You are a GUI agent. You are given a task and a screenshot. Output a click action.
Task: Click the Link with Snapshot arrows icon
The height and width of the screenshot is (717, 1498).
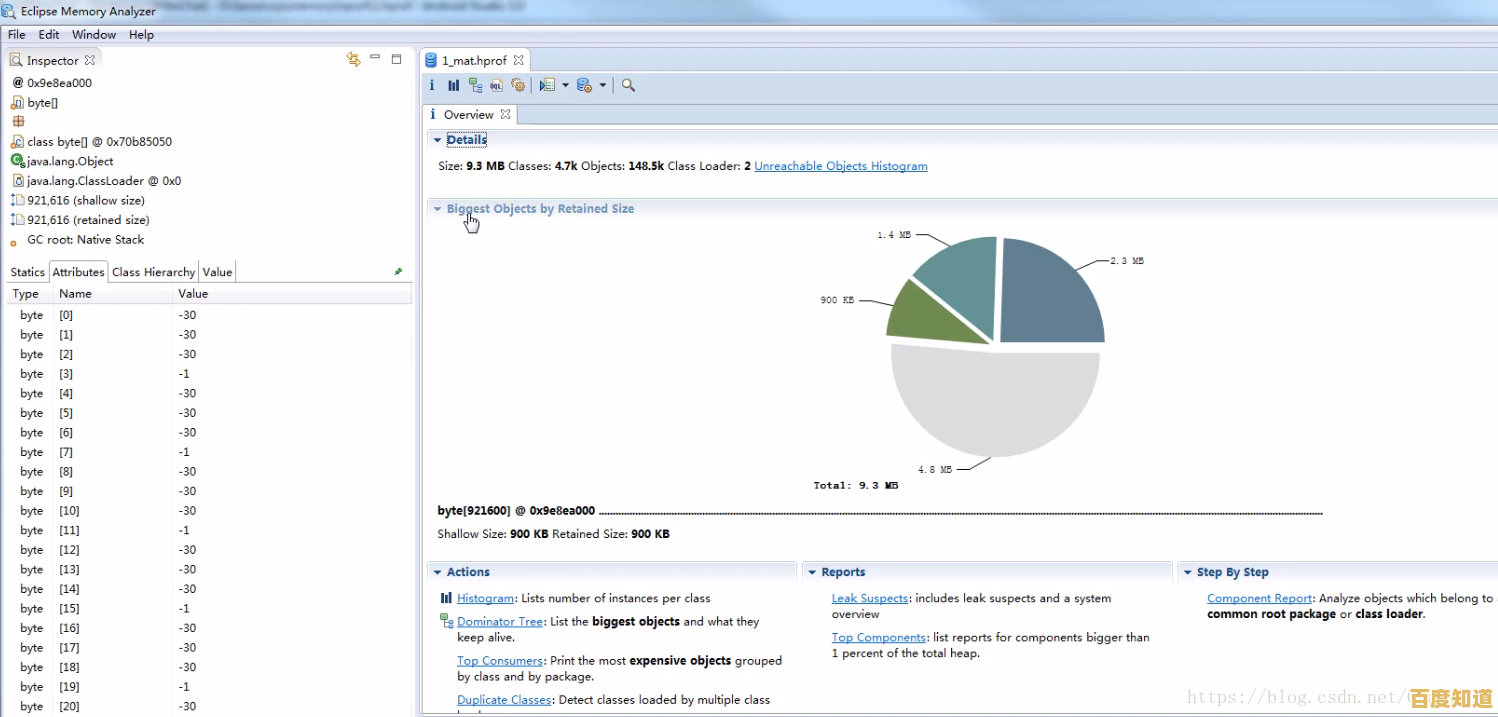tap(353, 59)
